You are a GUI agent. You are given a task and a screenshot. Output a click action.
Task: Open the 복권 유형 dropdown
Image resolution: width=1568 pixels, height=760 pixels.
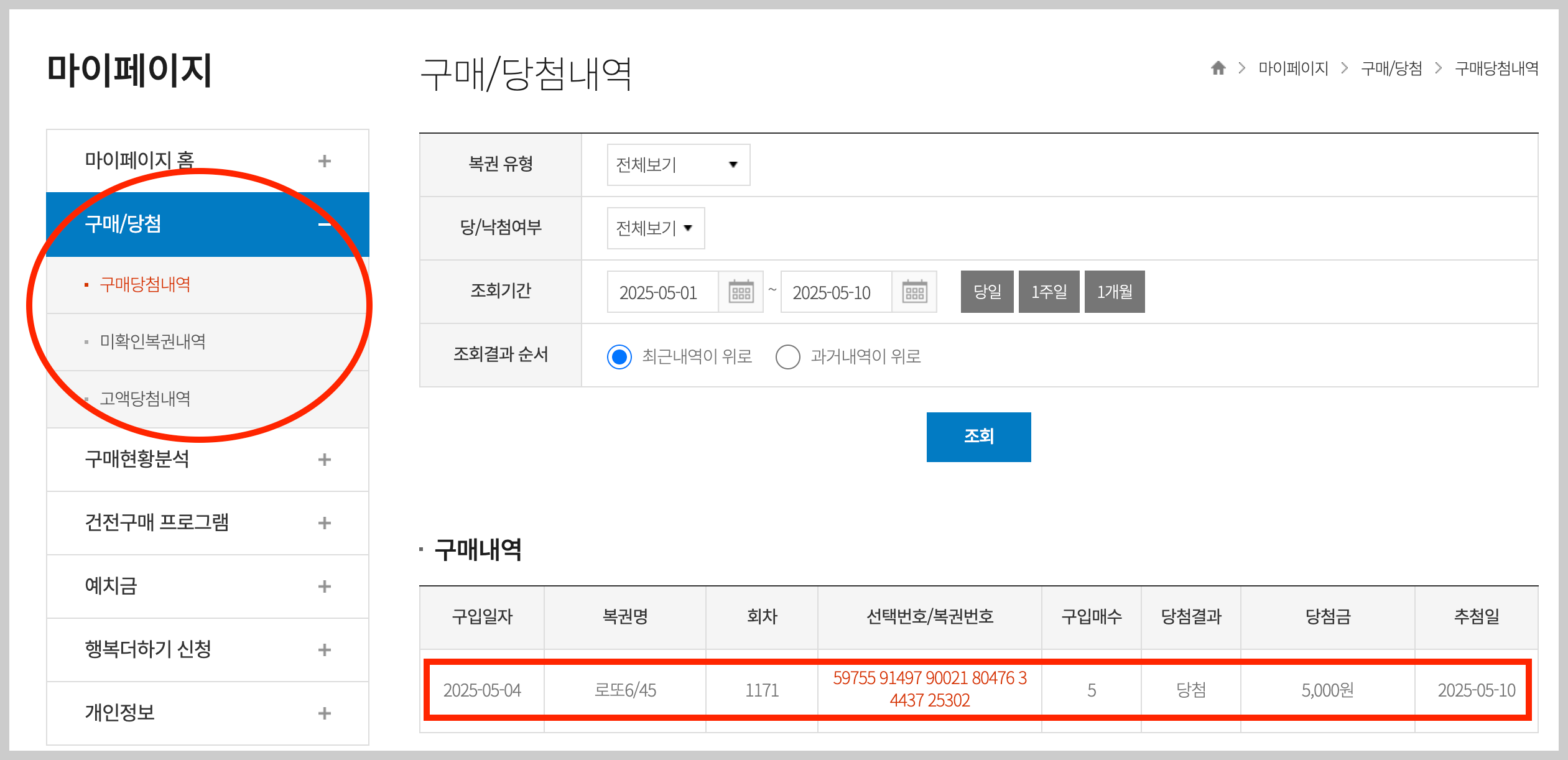tap(678, 165)
